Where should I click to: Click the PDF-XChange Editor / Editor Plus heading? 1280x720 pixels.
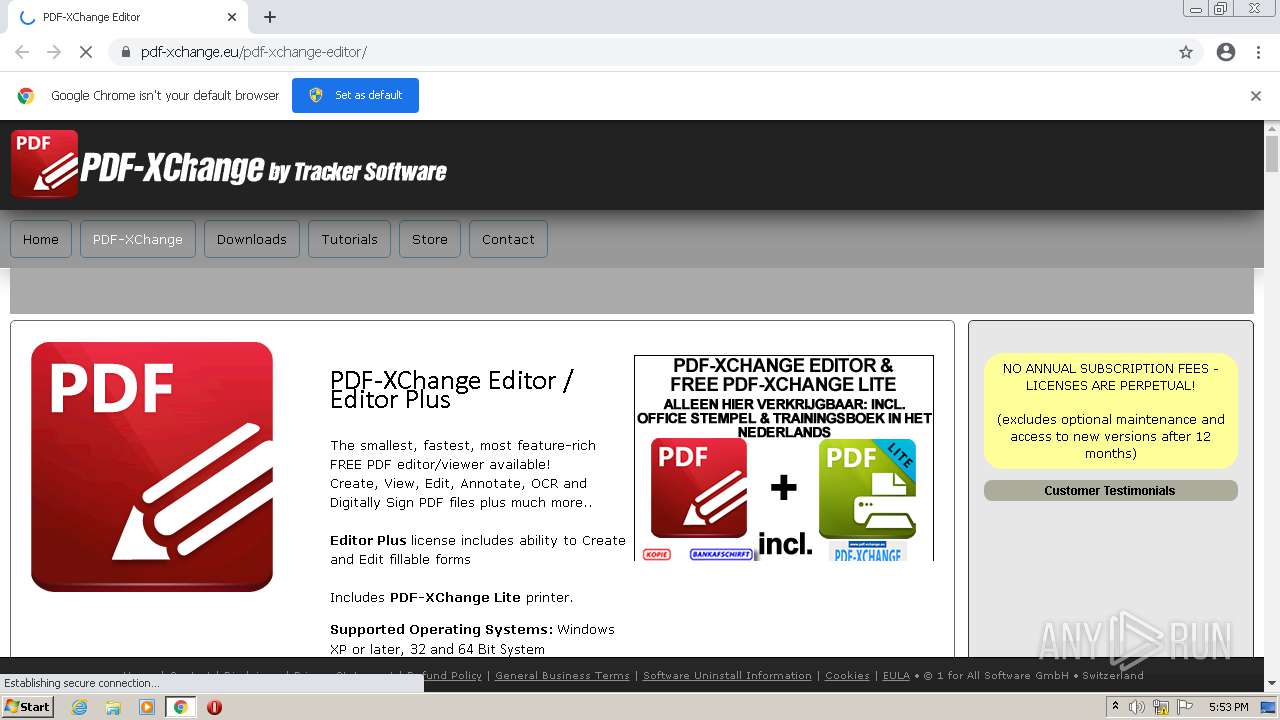452,389
